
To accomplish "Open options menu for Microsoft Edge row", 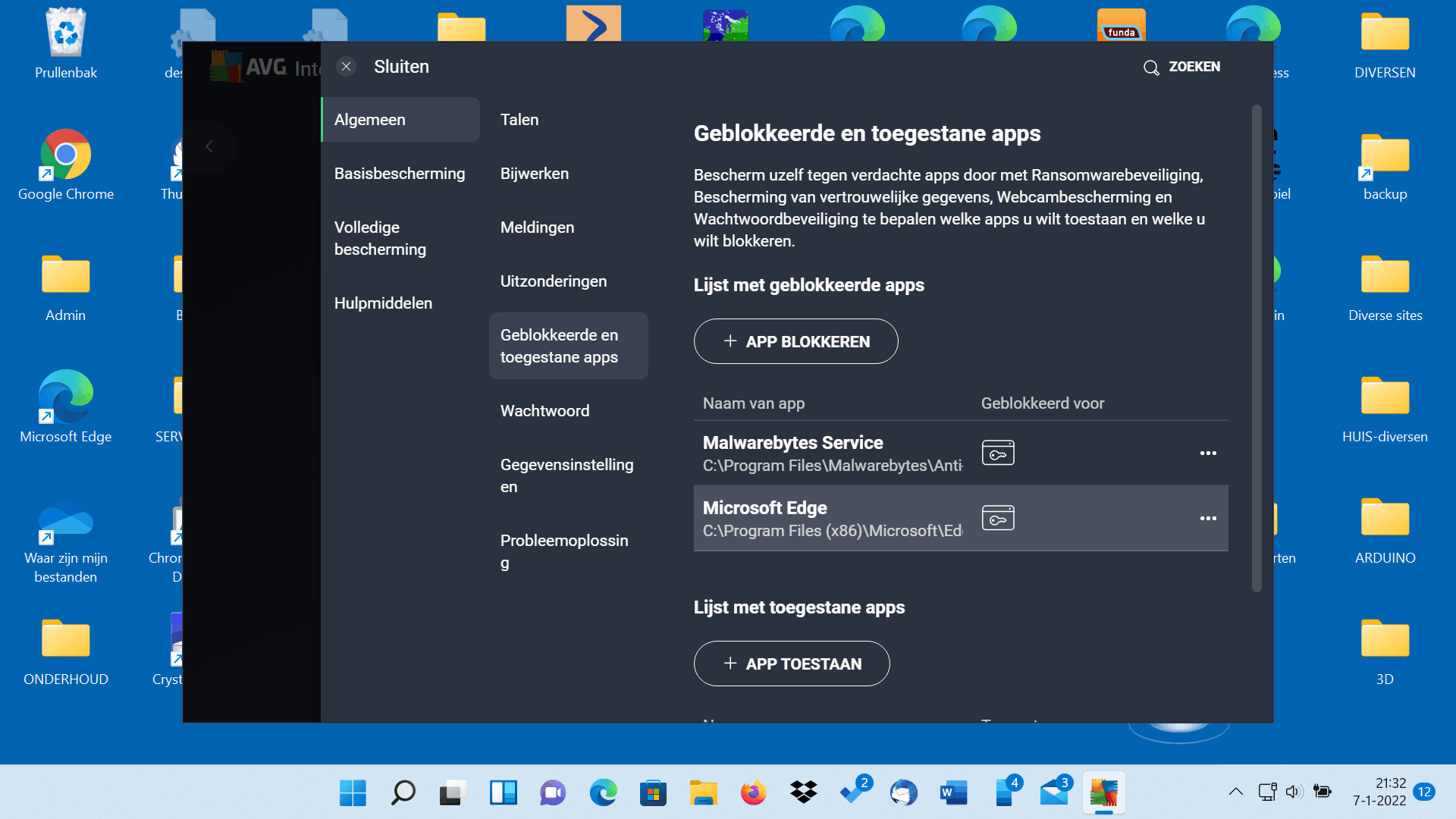I will coord(1208,518).
